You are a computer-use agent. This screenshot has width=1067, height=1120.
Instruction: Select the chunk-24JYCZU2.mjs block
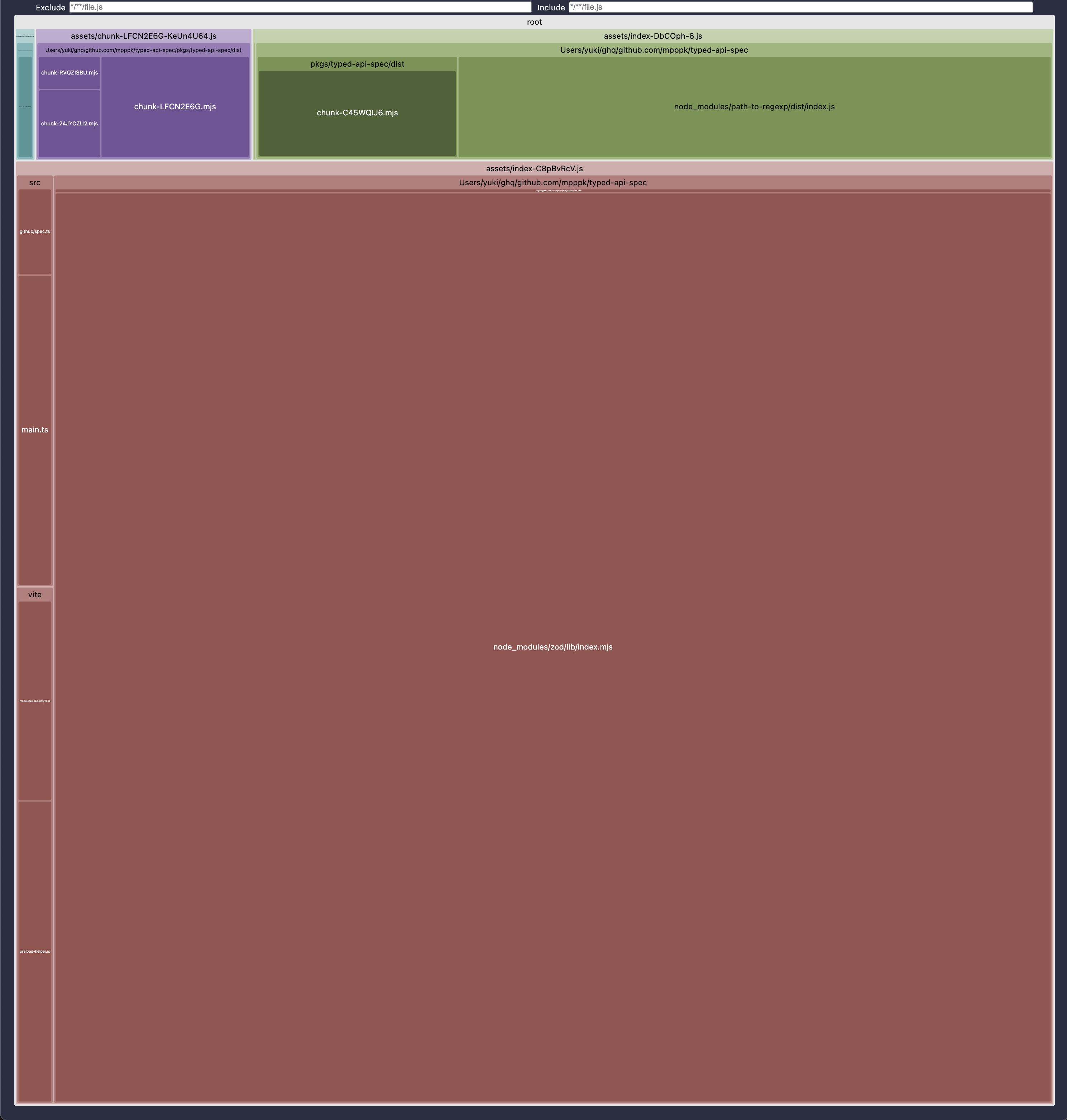(x=70, y=124)
